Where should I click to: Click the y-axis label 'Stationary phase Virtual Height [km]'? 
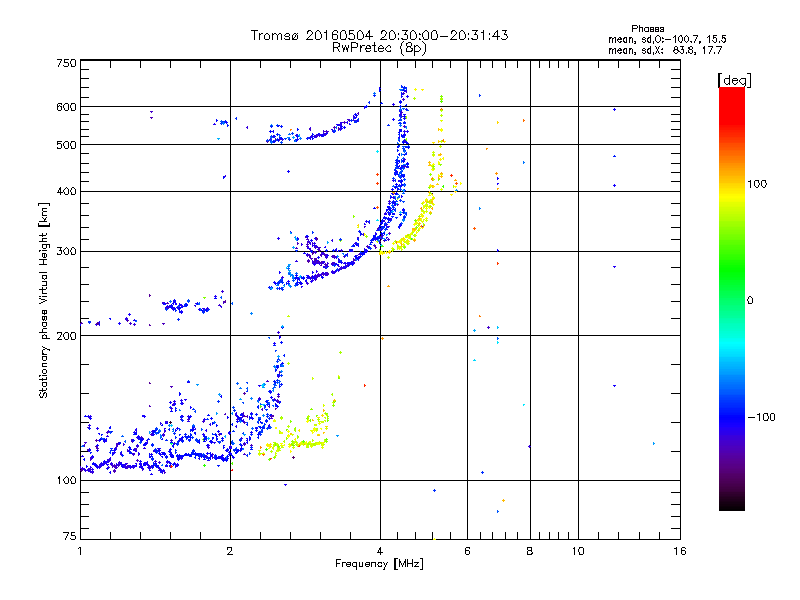pos(43,300)
